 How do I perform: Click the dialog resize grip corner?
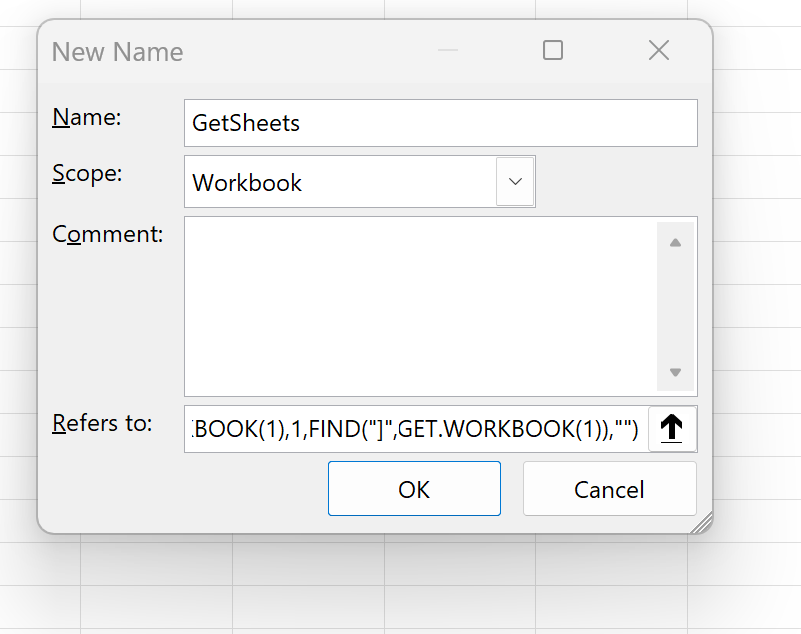pos(702,524)
